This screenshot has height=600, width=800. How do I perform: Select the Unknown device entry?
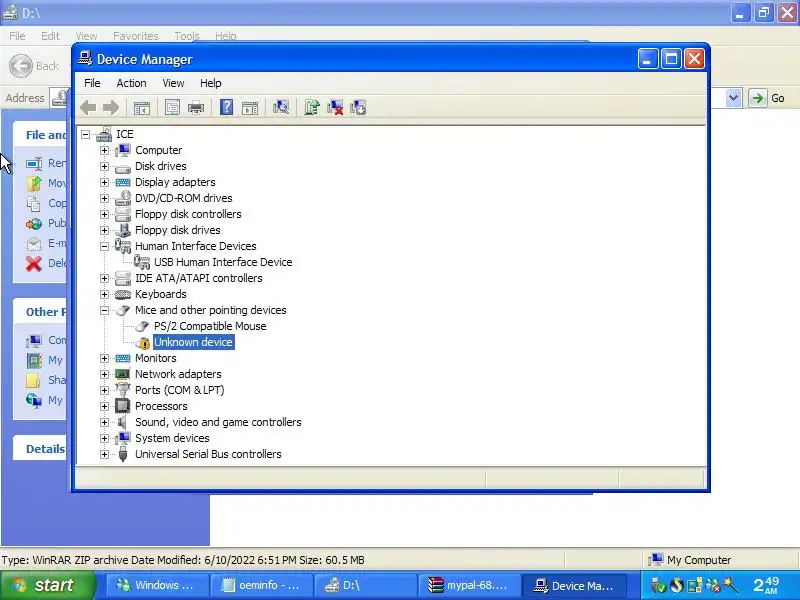click(193, 342)
